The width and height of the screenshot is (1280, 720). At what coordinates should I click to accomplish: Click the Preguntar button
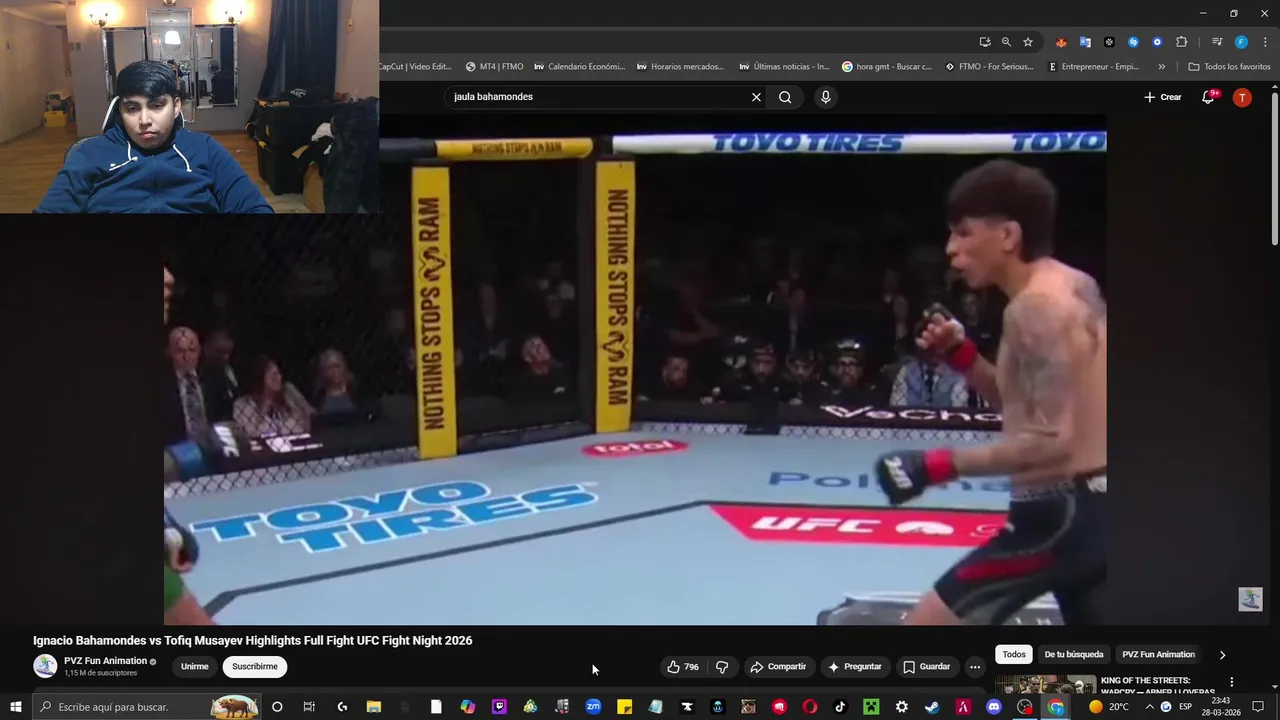[x=854, y=667]
